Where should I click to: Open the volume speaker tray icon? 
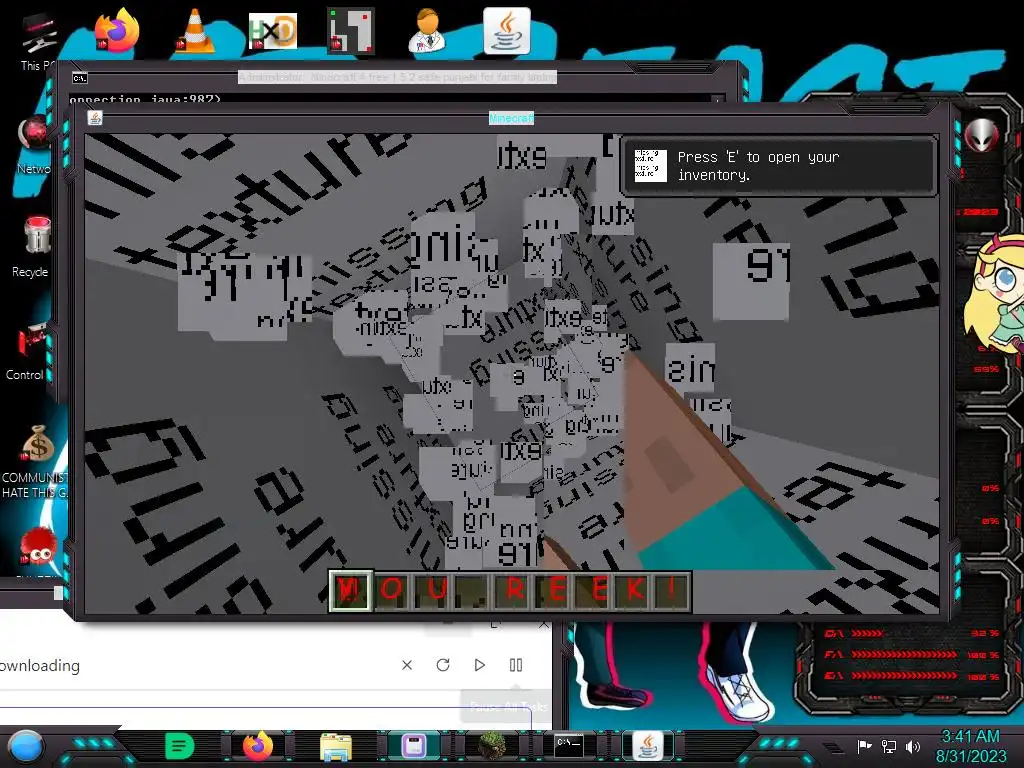[x=913, y=746]
